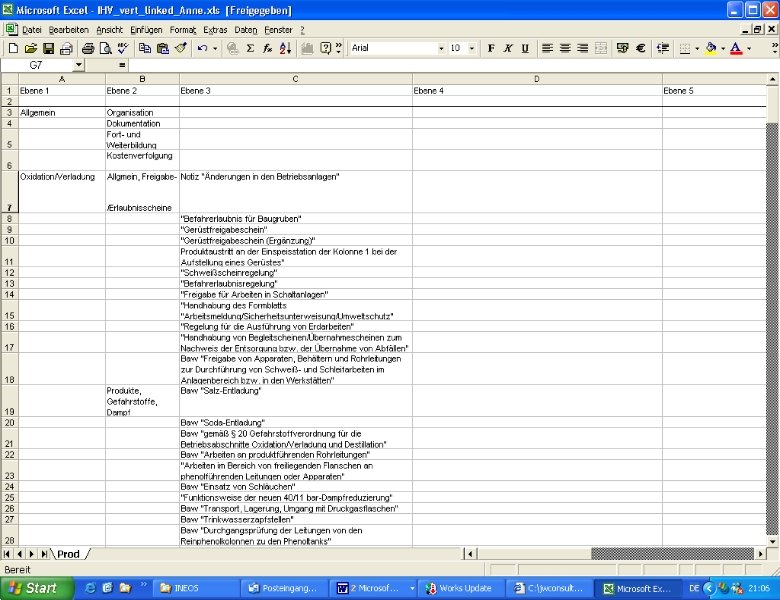Apply red font color A

(x=736, y=48)
